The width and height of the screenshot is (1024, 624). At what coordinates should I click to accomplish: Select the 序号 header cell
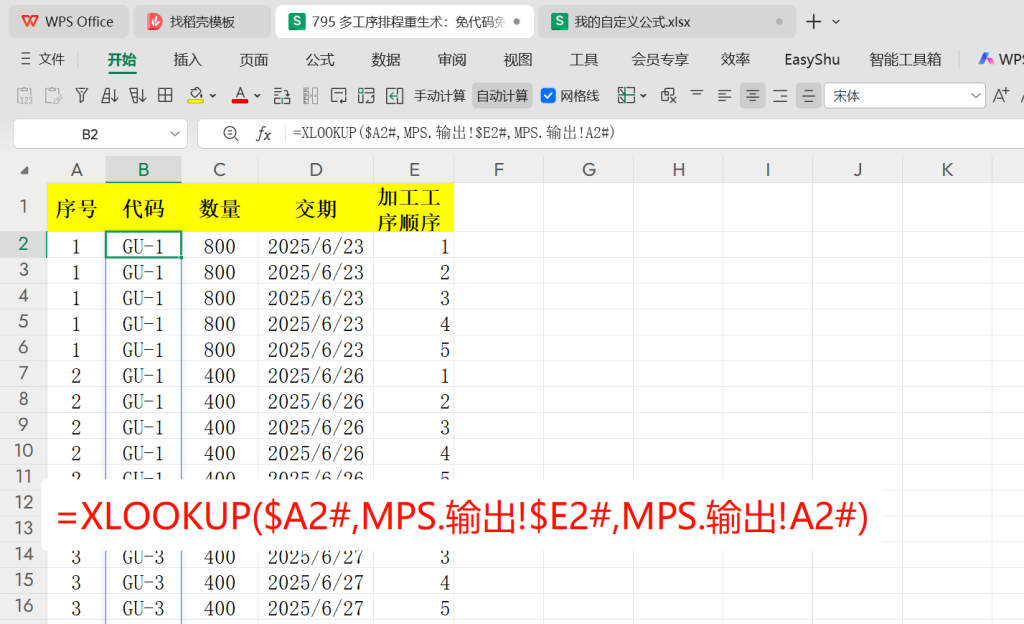tap(76, 208)
